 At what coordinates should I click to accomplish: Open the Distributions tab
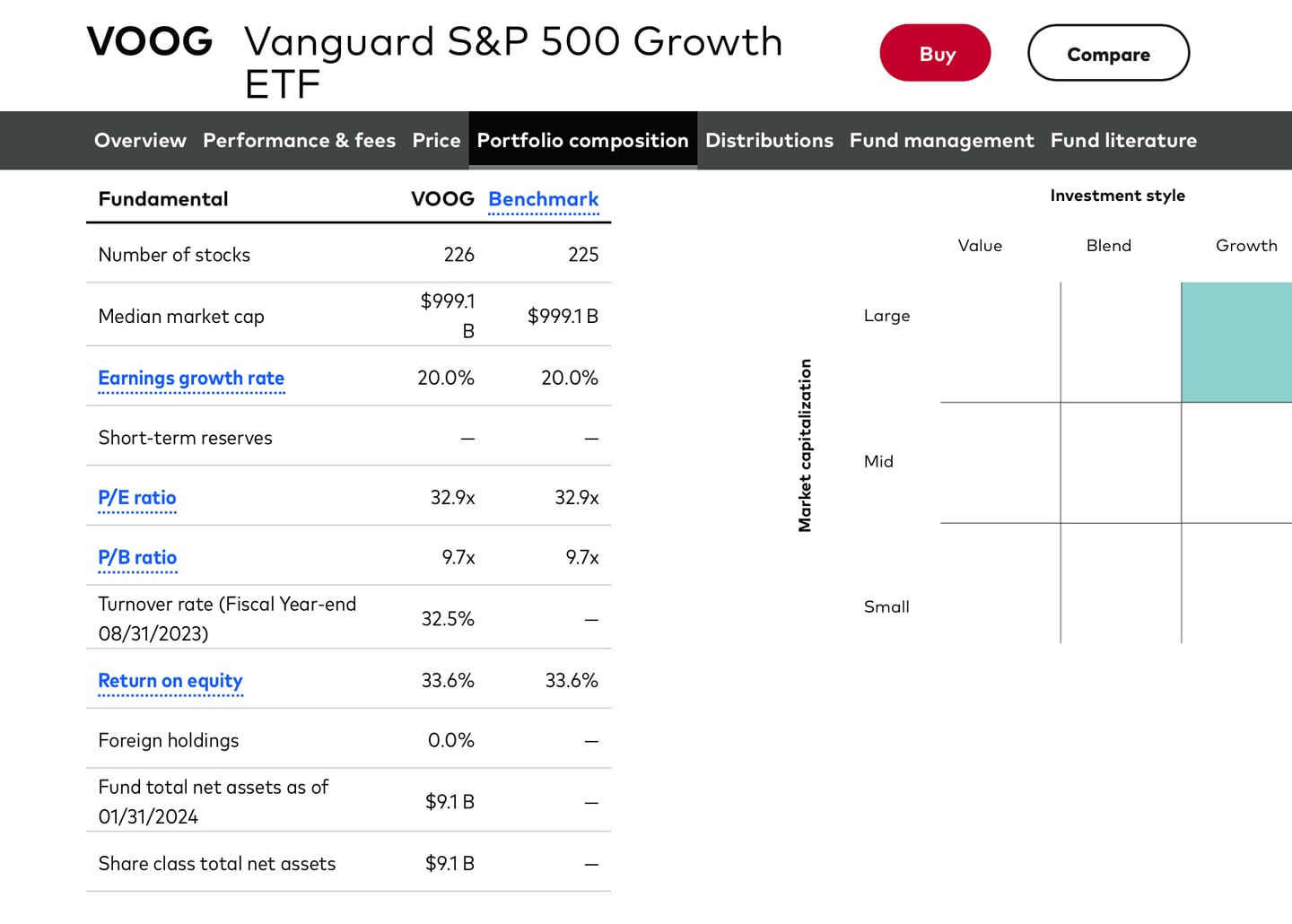pos(769,140)
